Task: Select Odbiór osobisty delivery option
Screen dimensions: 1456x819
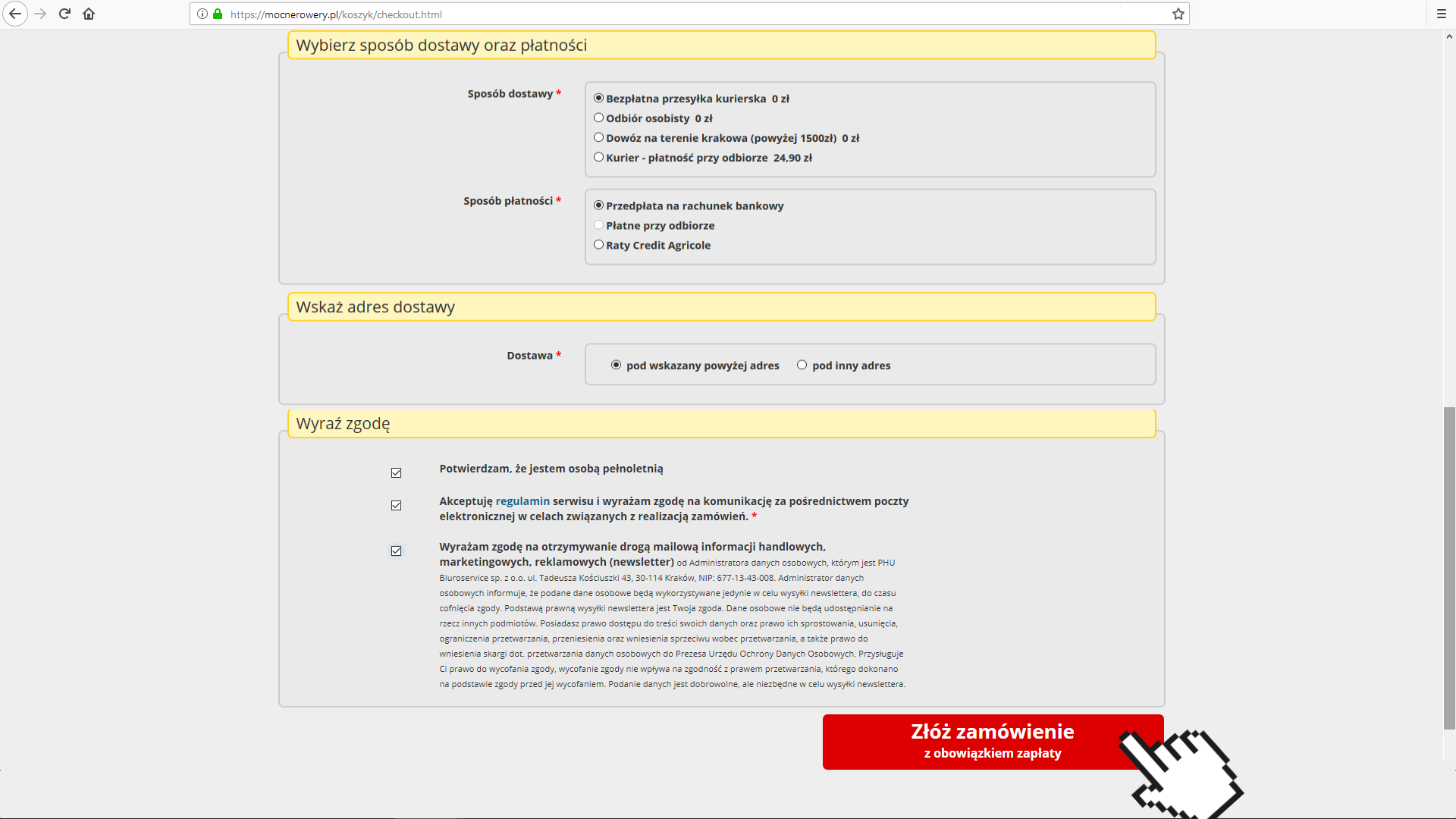Action: click(x=598, y=118)
